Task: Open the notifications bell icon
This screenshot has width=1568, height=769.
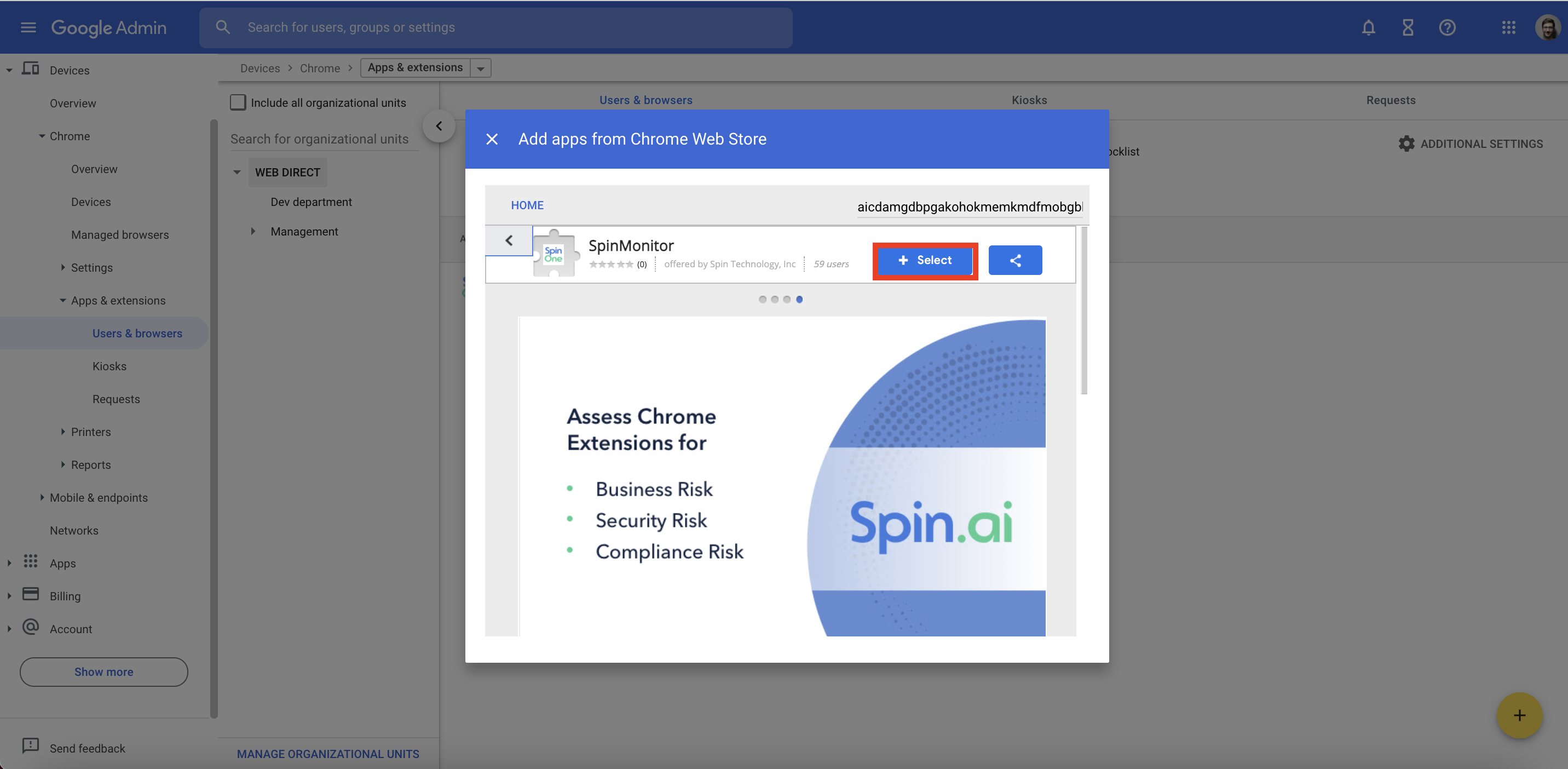Action: click(1368, 27)
